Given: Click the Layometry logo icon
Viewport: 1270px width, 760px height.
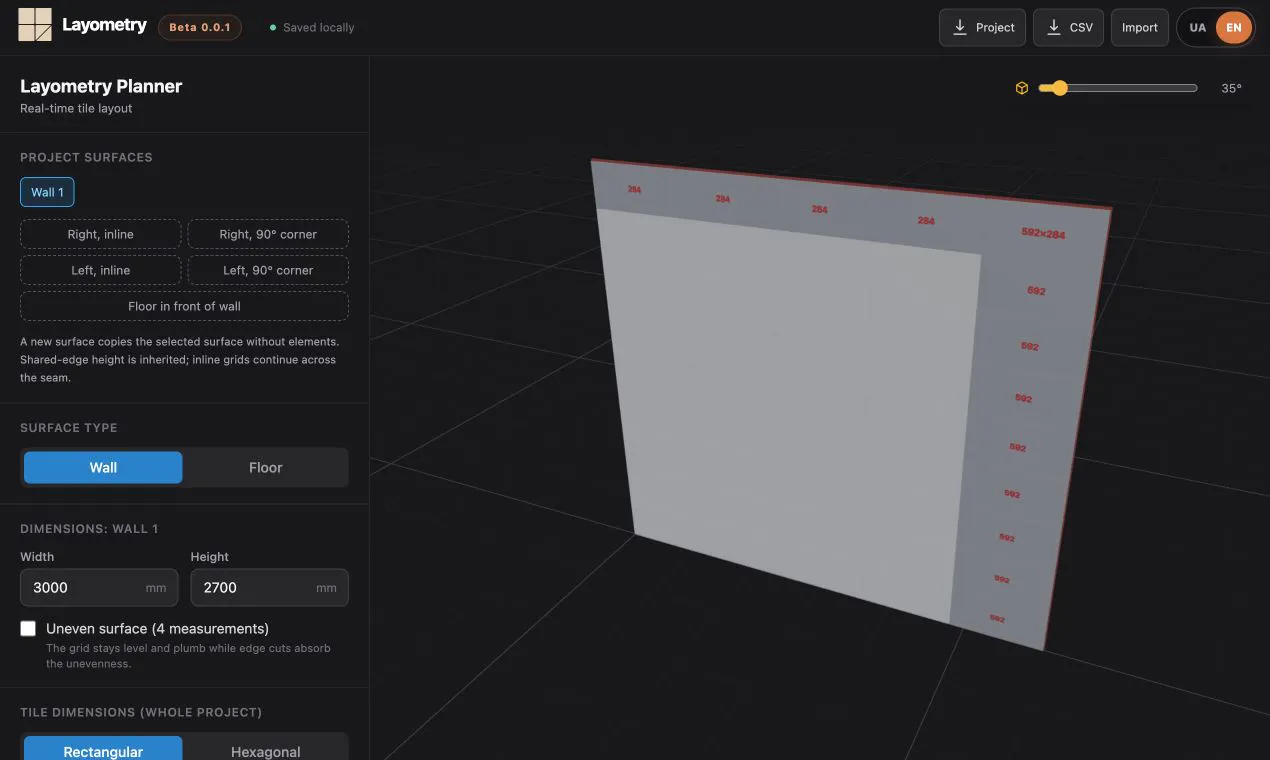Looking at the screenshot, I should pos(35,25).
